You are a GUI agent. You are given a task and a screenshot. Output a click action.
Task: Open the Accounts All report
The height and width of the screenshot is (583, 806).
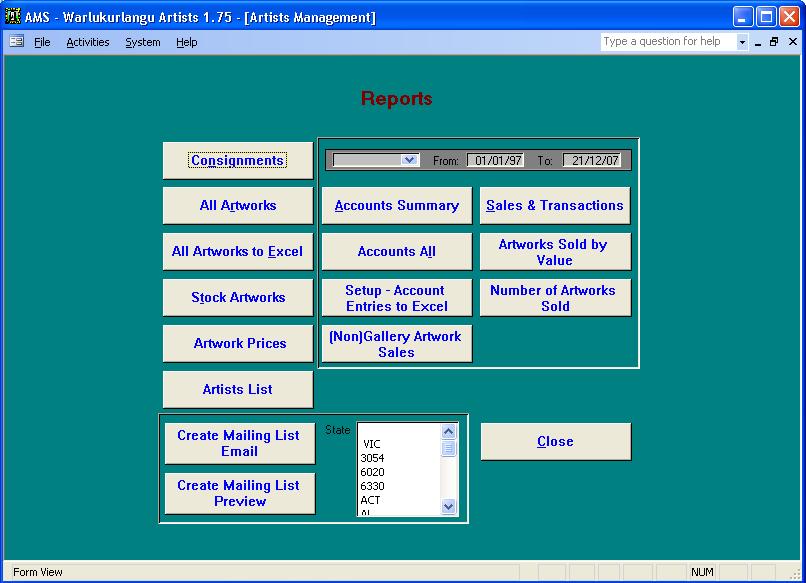coord(396,251)
